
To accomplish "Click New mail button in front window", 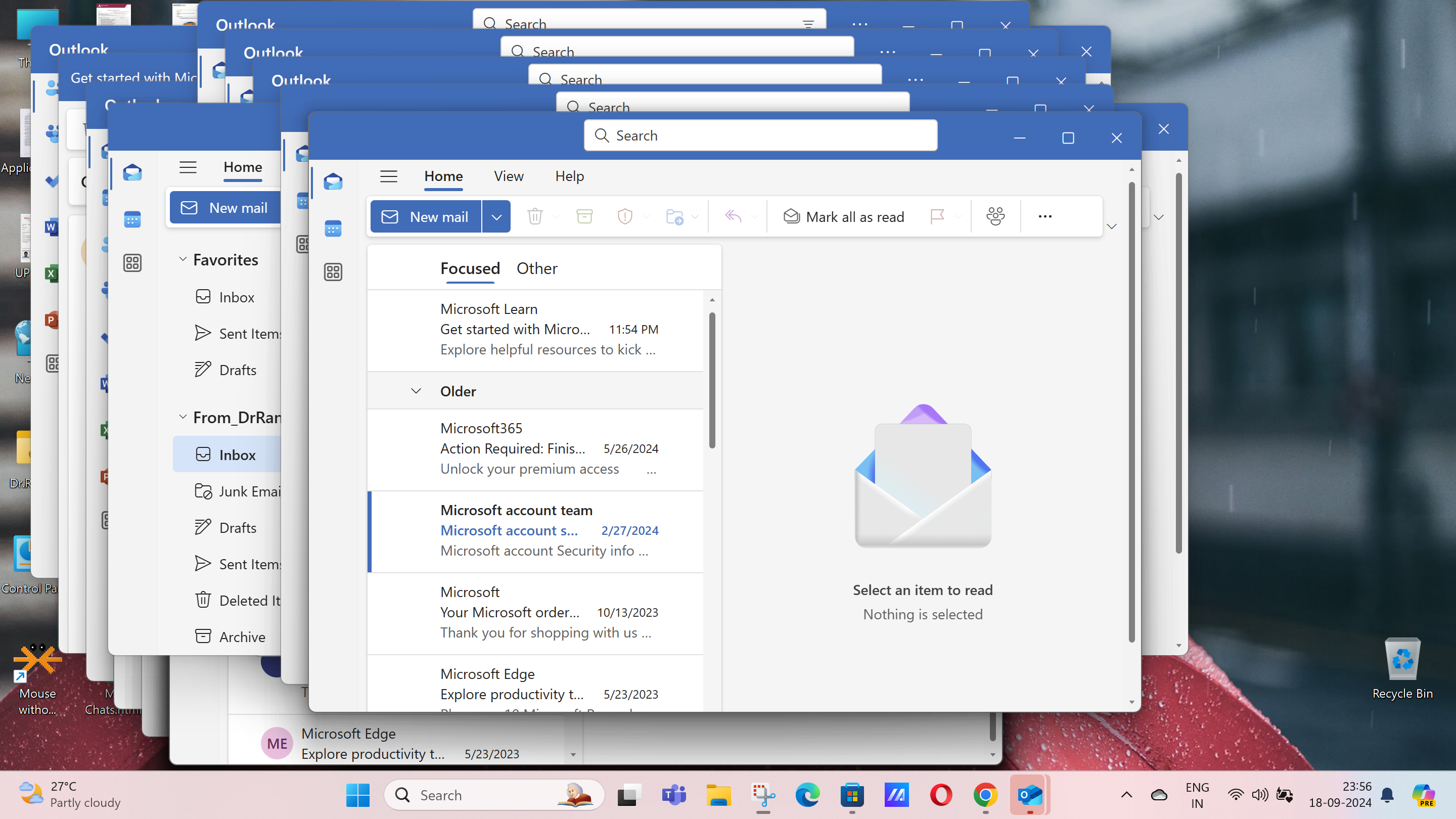I will [x=426, y=216].
